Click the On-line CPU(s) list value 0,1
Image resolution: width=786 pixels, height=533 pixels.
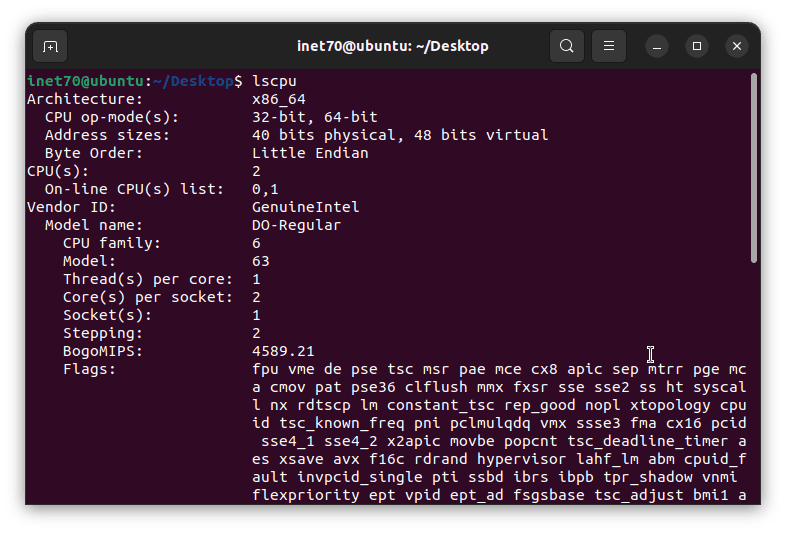(265, 190)
